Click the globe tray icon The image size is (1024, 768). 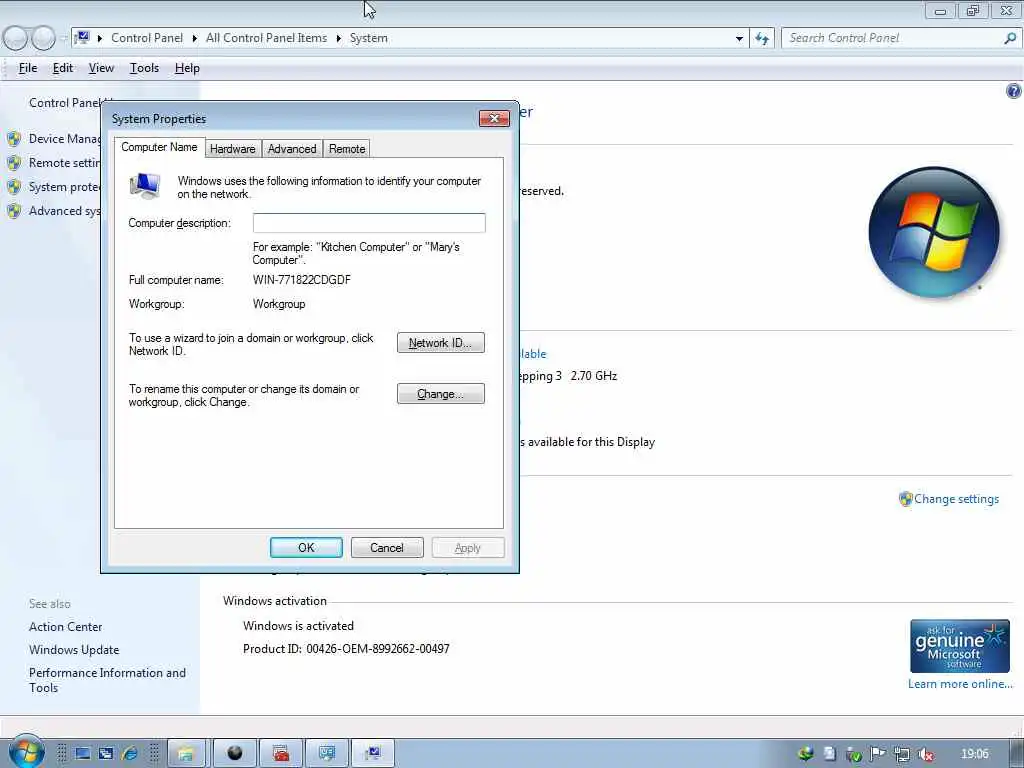(806, 754)
